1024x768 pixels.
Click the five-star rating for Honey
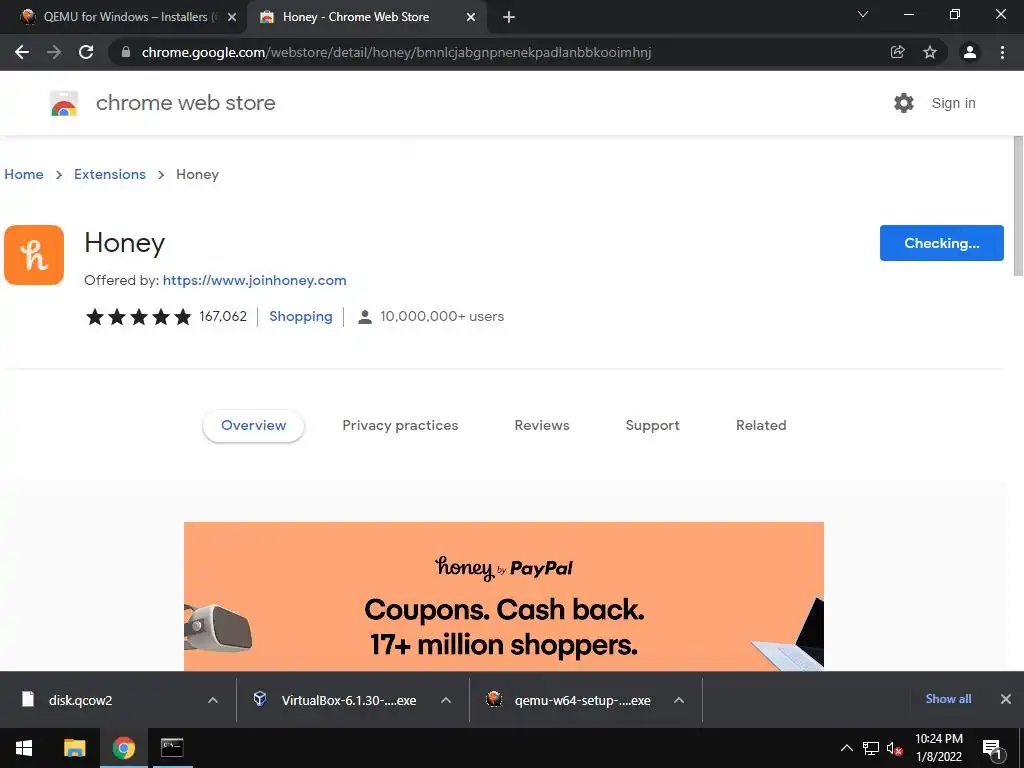(x=138, y=317)
